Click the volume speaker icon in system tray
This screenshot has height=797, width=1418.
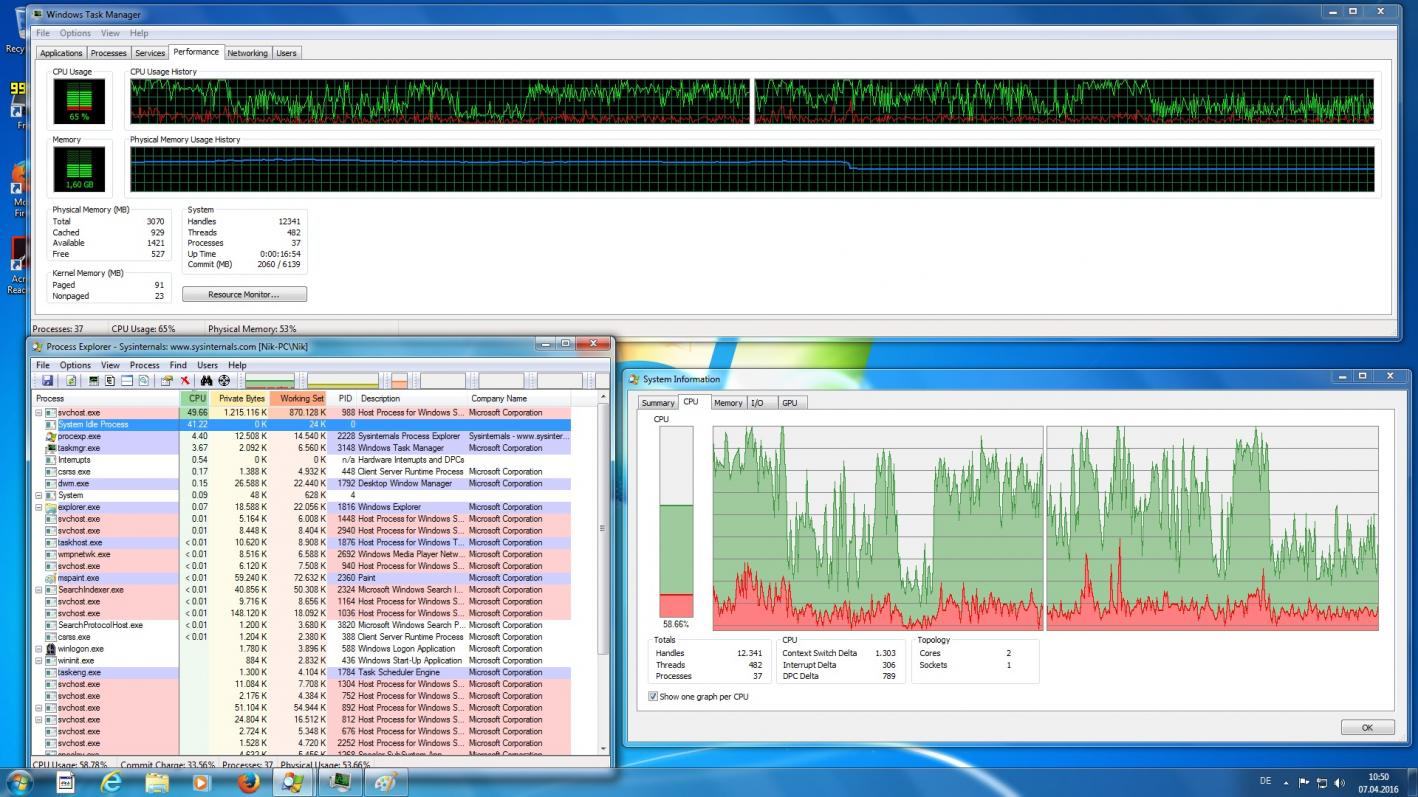pyautogui.click(x=1339, y=782)
